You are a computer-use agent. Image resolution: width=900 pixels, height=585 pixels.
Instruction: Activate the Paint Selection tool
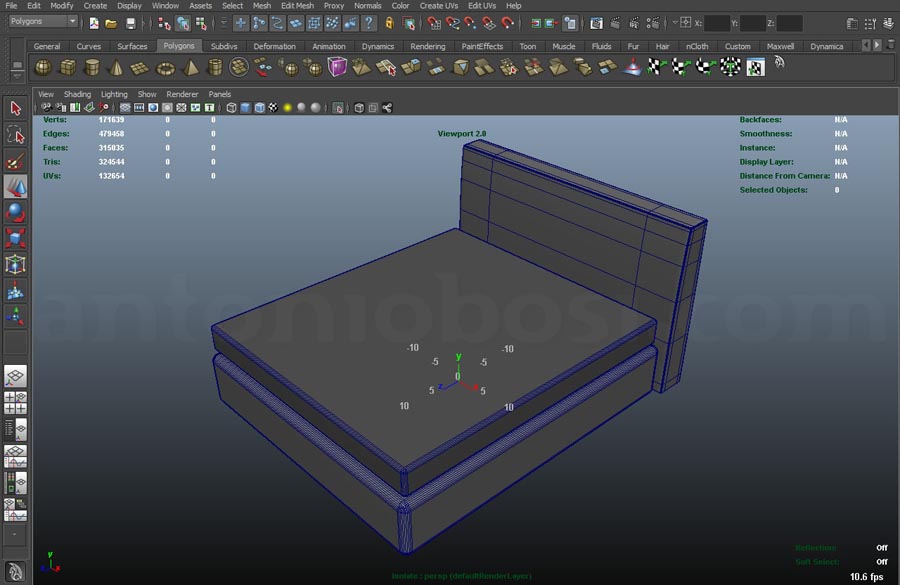(x=15, y=161)
